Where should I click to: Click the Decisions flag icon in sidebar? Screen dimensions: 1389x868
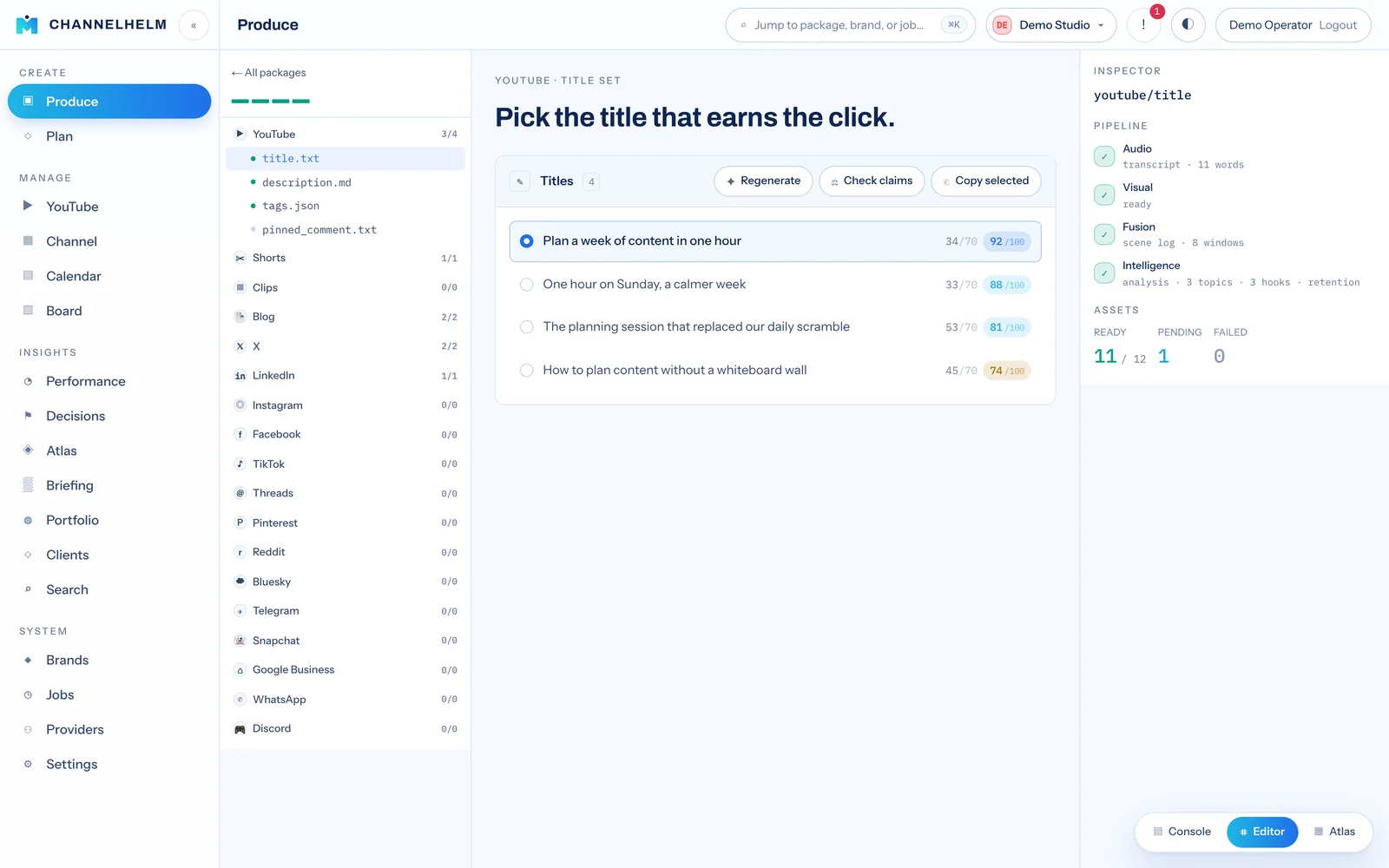[28, 416]
